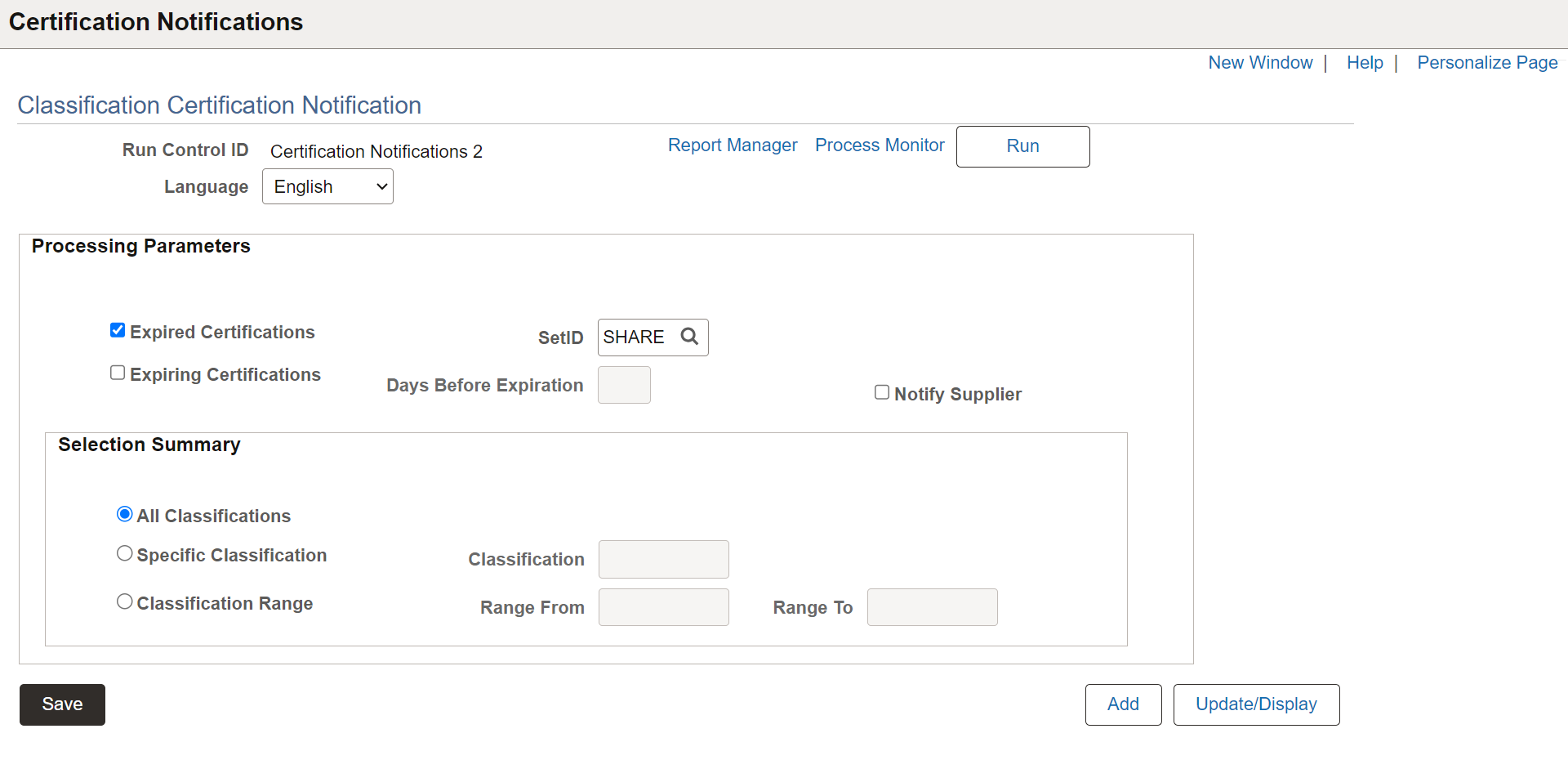
Task: Enable the Expiring Certifications checkbox
Action: pyautogui.click(x=118, y=373)
